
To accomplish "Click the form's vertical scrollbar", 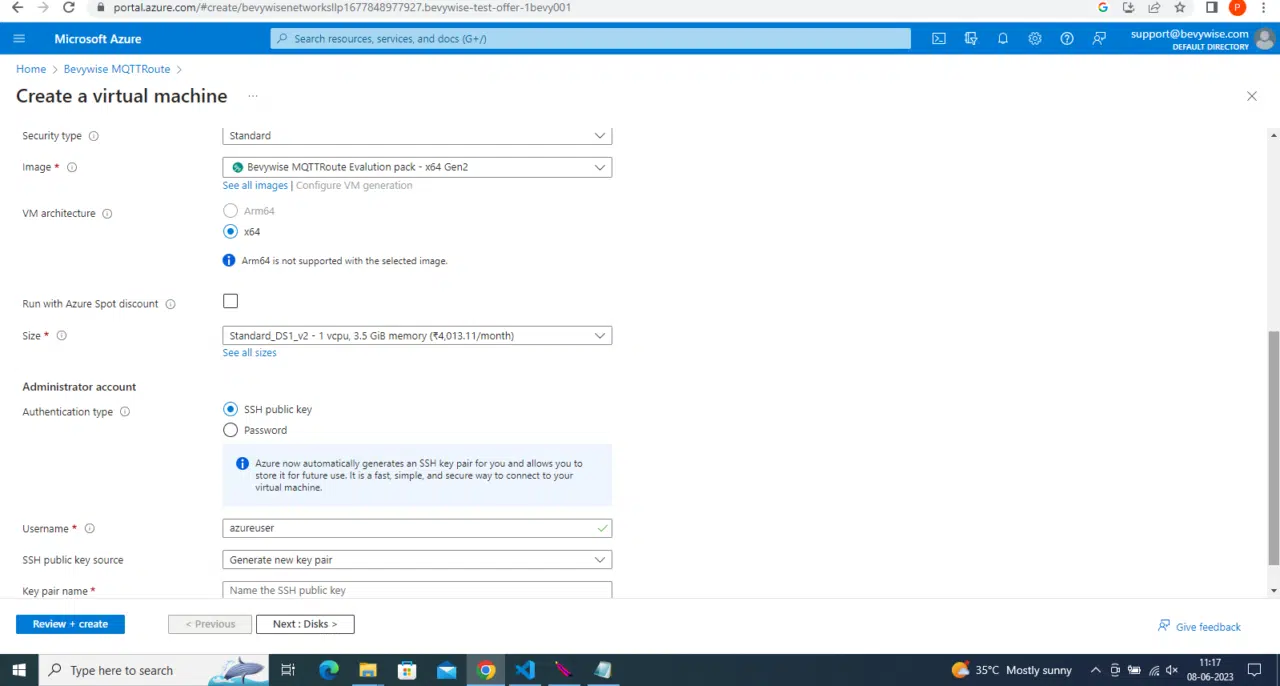I will pyautogui.click(x=1273, y=448).
